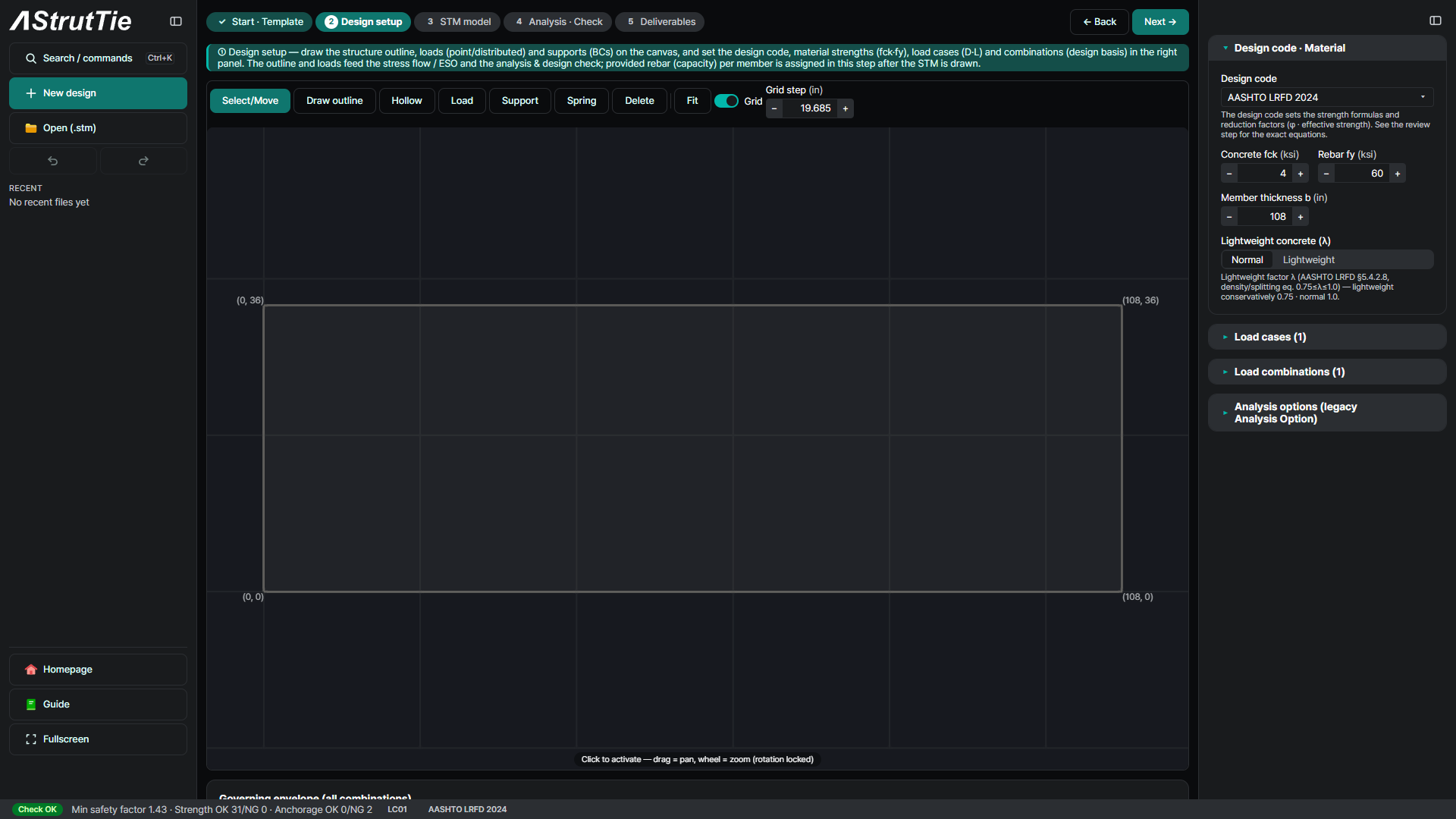Screen dimensions: 1456x819
Task: Open the Design code dropdown
Action: [x=1327, y=98]
